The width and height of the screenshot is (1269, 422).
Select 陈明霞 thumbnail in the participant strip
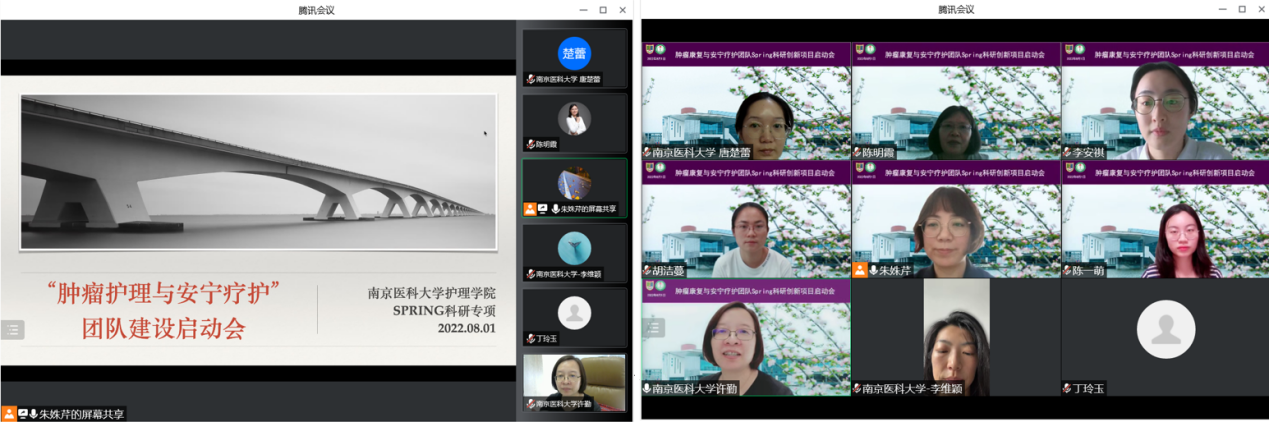pyautogui.click(x=574, y=122)
